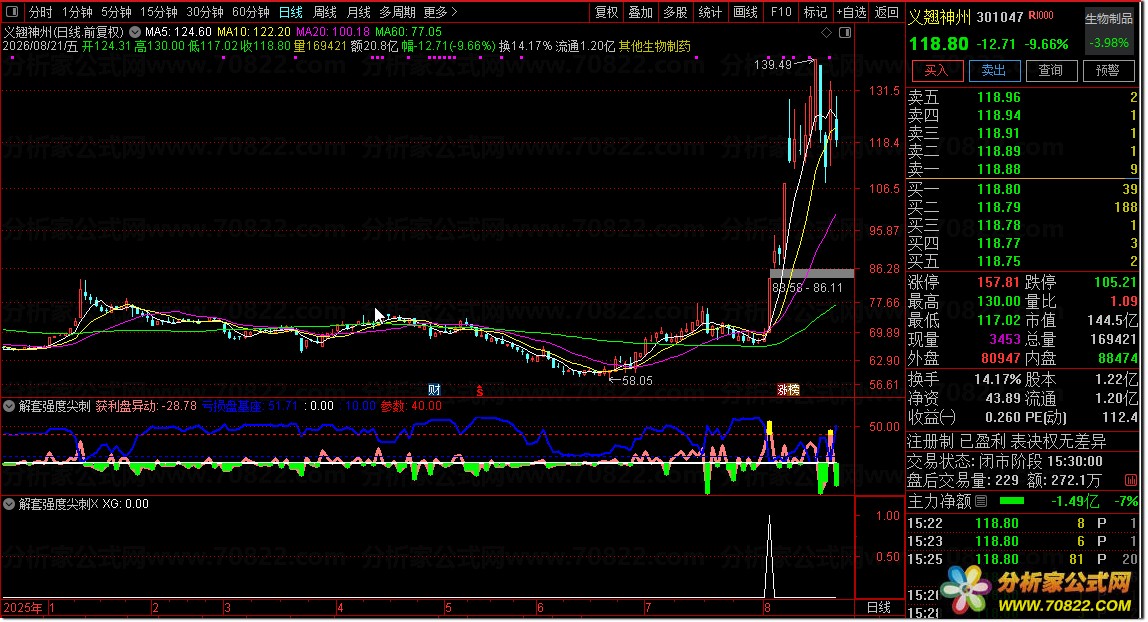The height and width of the screenshot is (622, 1148).
Task: Click the 日线 label below the price axis
Action: click(879, 608)
